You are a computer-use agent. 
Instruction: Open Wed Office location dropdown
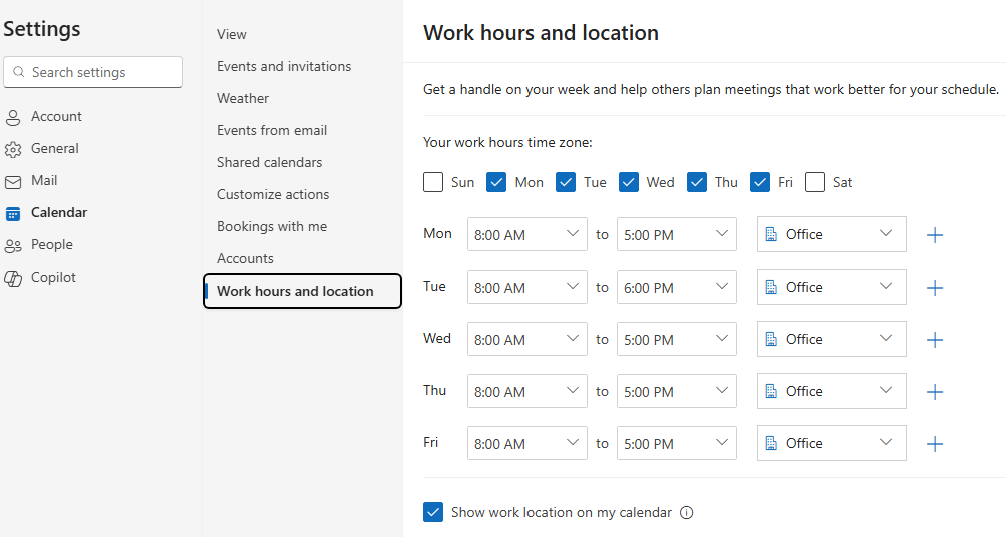[831, 339]
